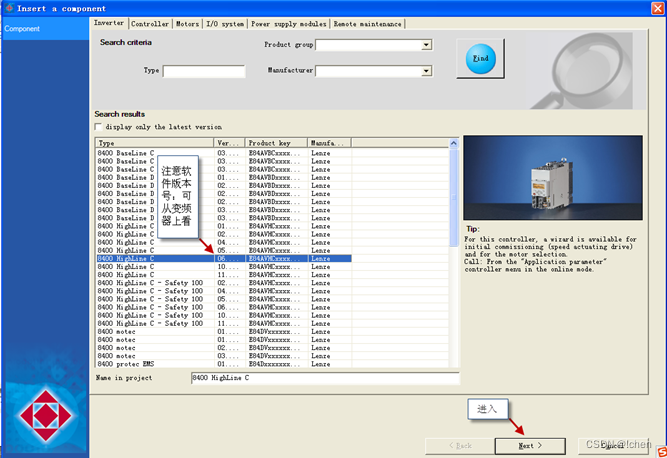Switch to the Inverter tab
The height and width of the screenshot is (458, 667).
pyautogui.click(x=109, y=23)
